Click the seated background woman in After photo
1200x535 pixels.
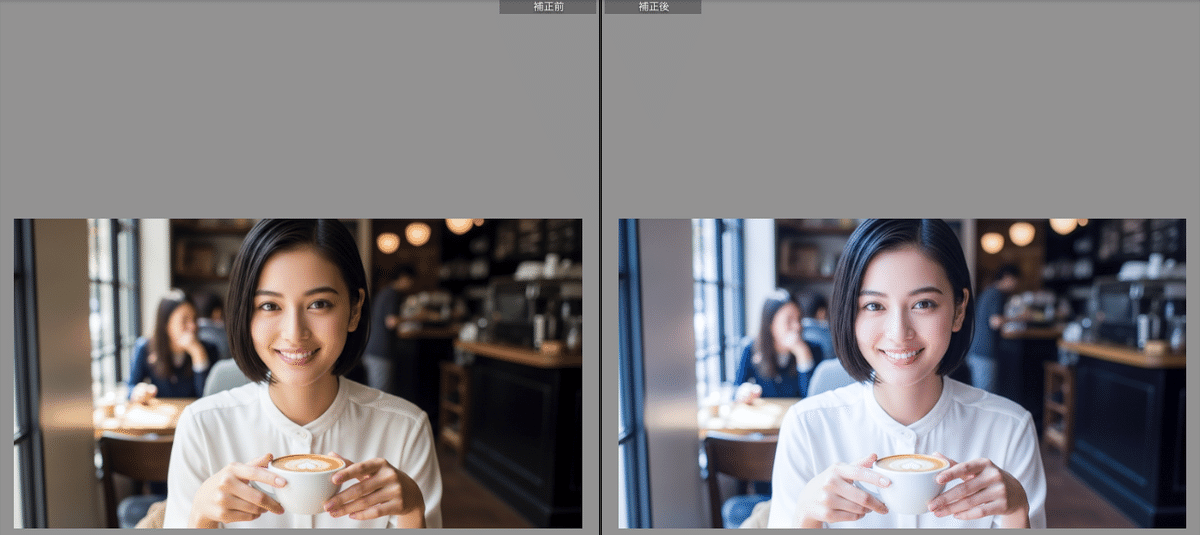(777, 345)
